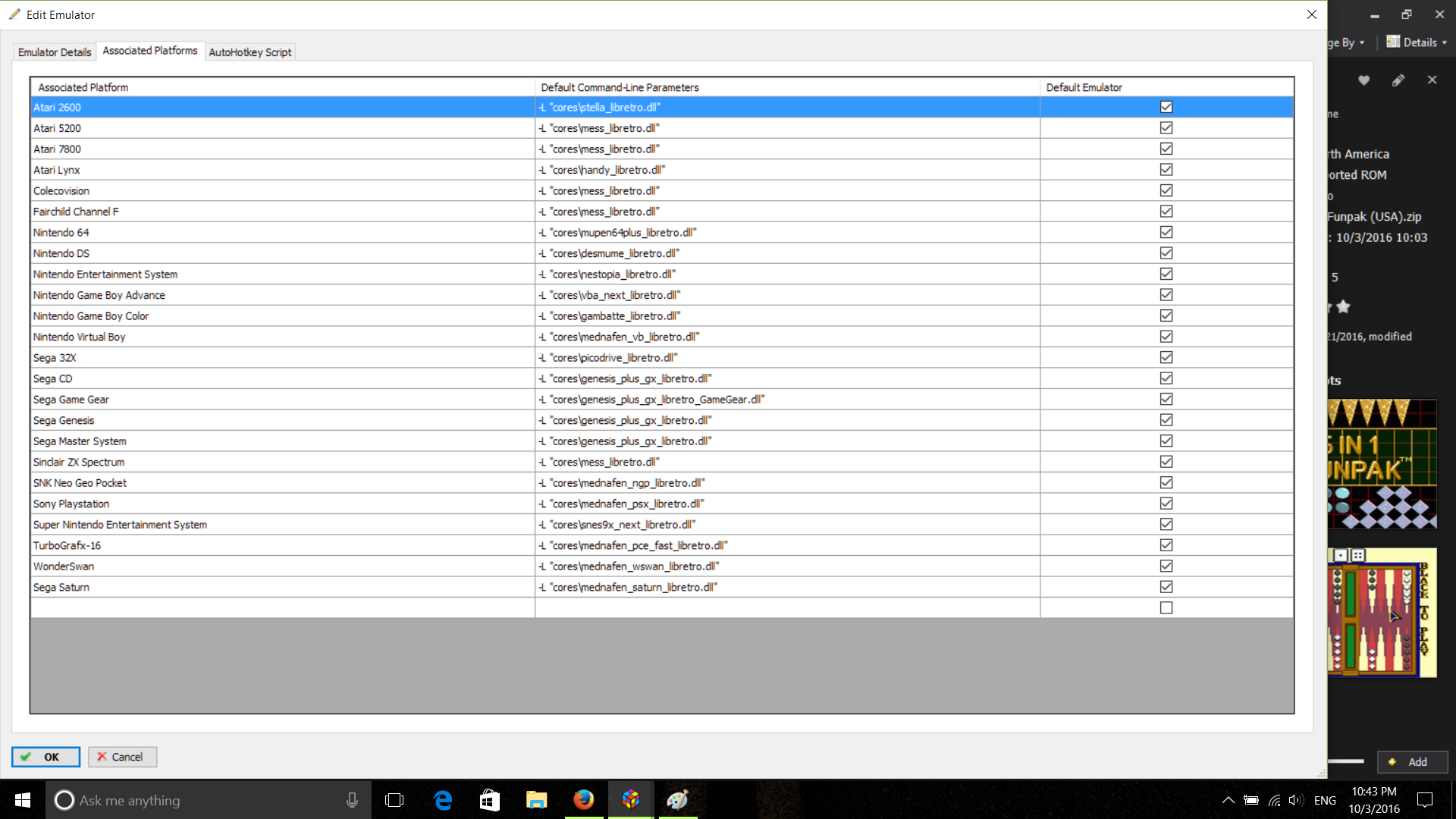Click the empty new platform cell

pyautogui.click(x=283, y=607)
